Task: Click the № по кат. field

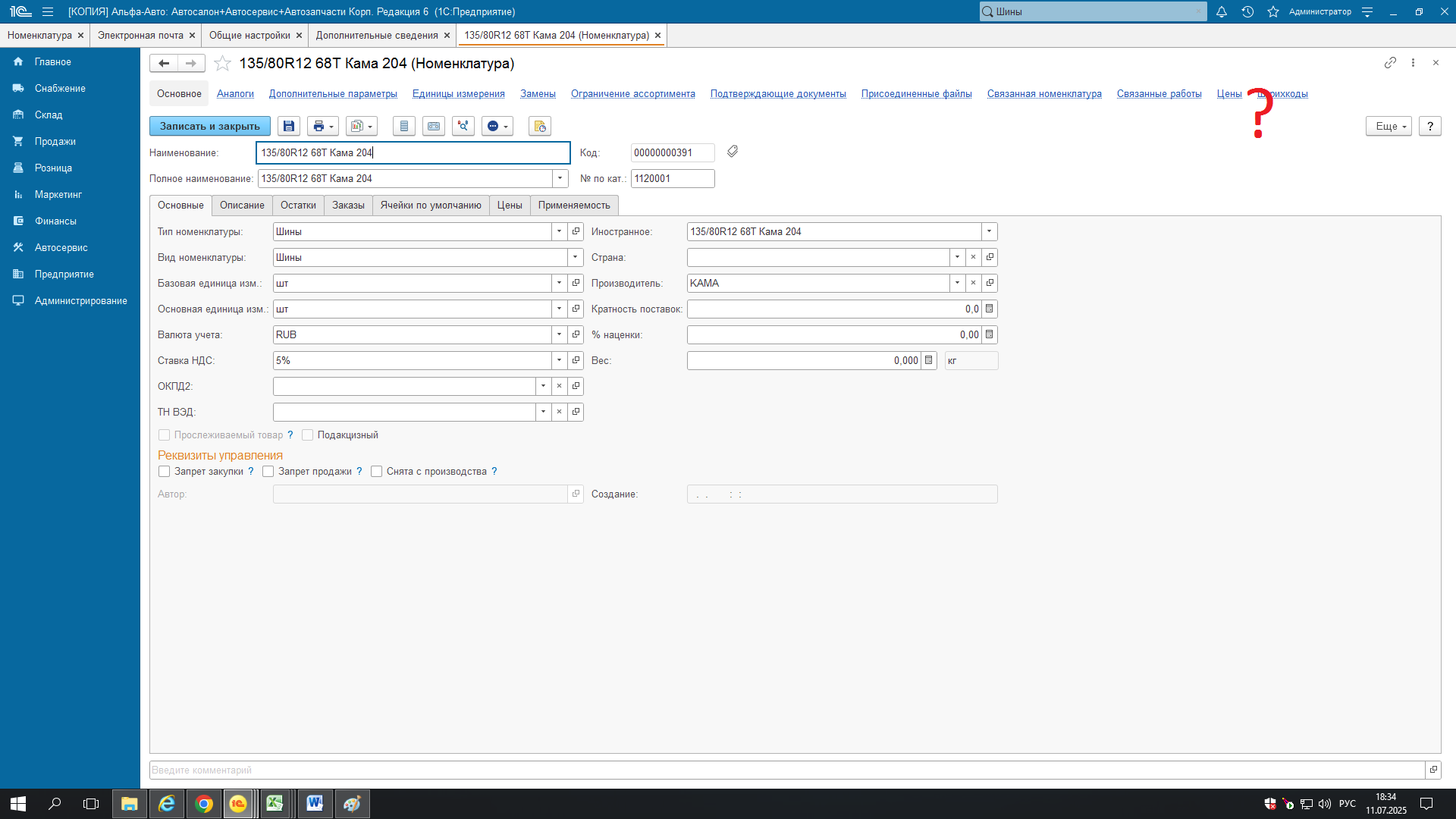Action: (673, 178)
